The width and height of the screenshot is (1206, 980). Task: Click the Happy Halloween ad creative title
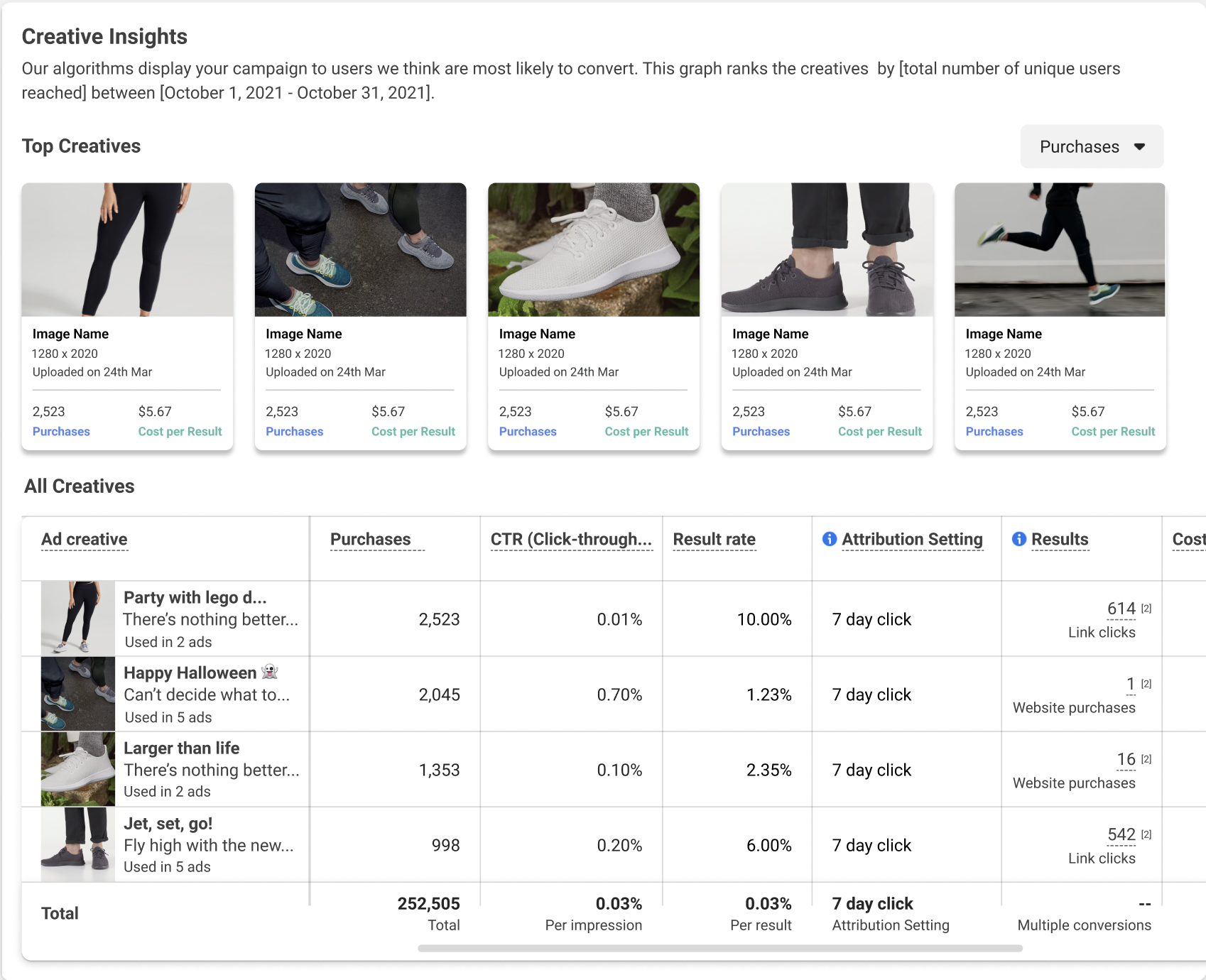pos(190,673)
